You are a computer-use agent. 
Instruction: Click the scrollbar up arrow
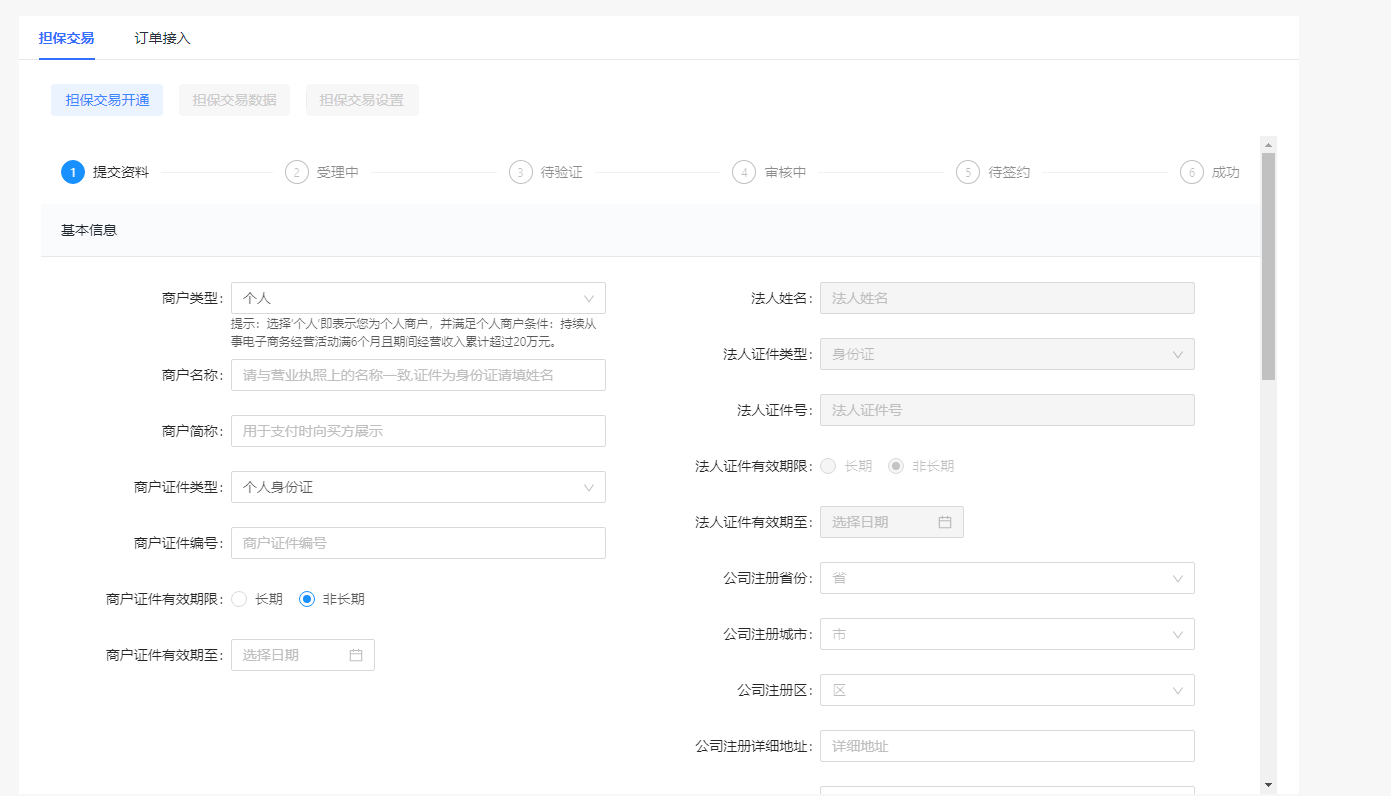(x=1268, y=144)
